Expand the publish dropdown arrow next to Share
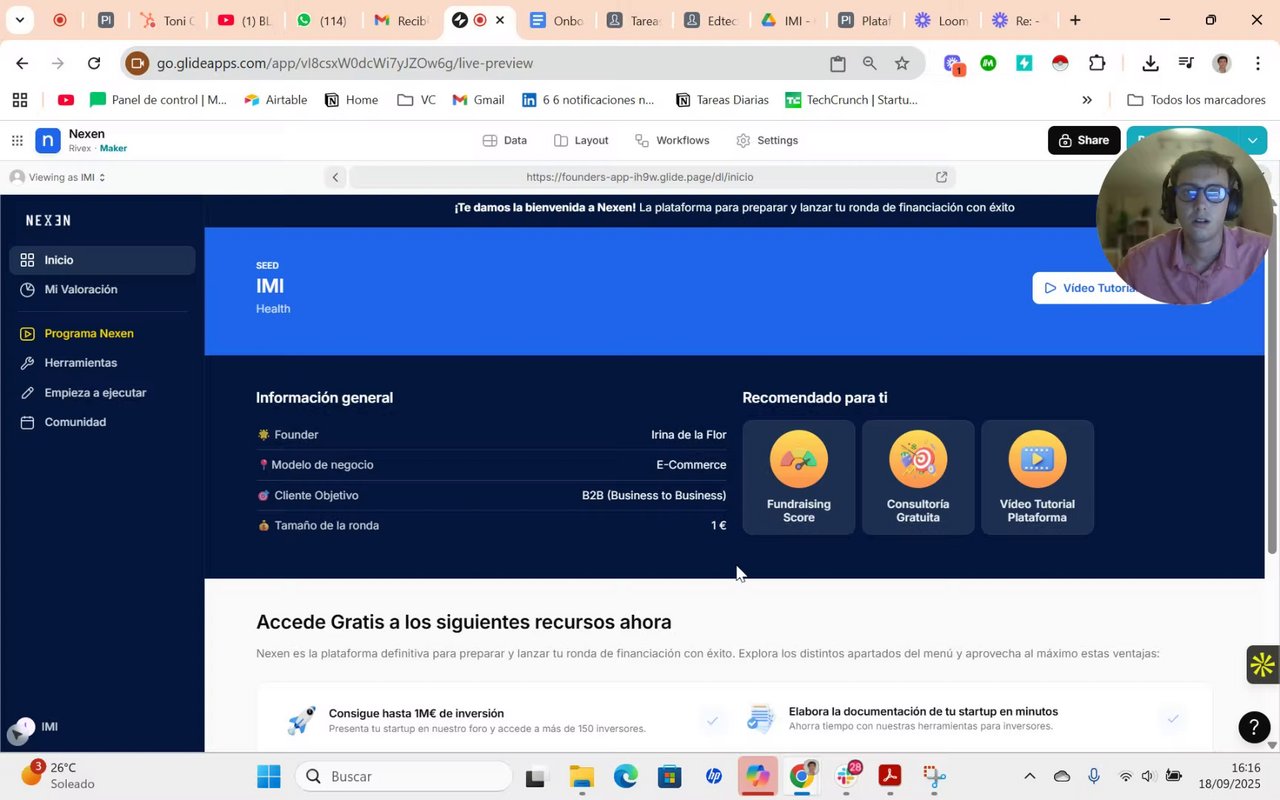1280x800 pixels. (x=1252, y=140)
